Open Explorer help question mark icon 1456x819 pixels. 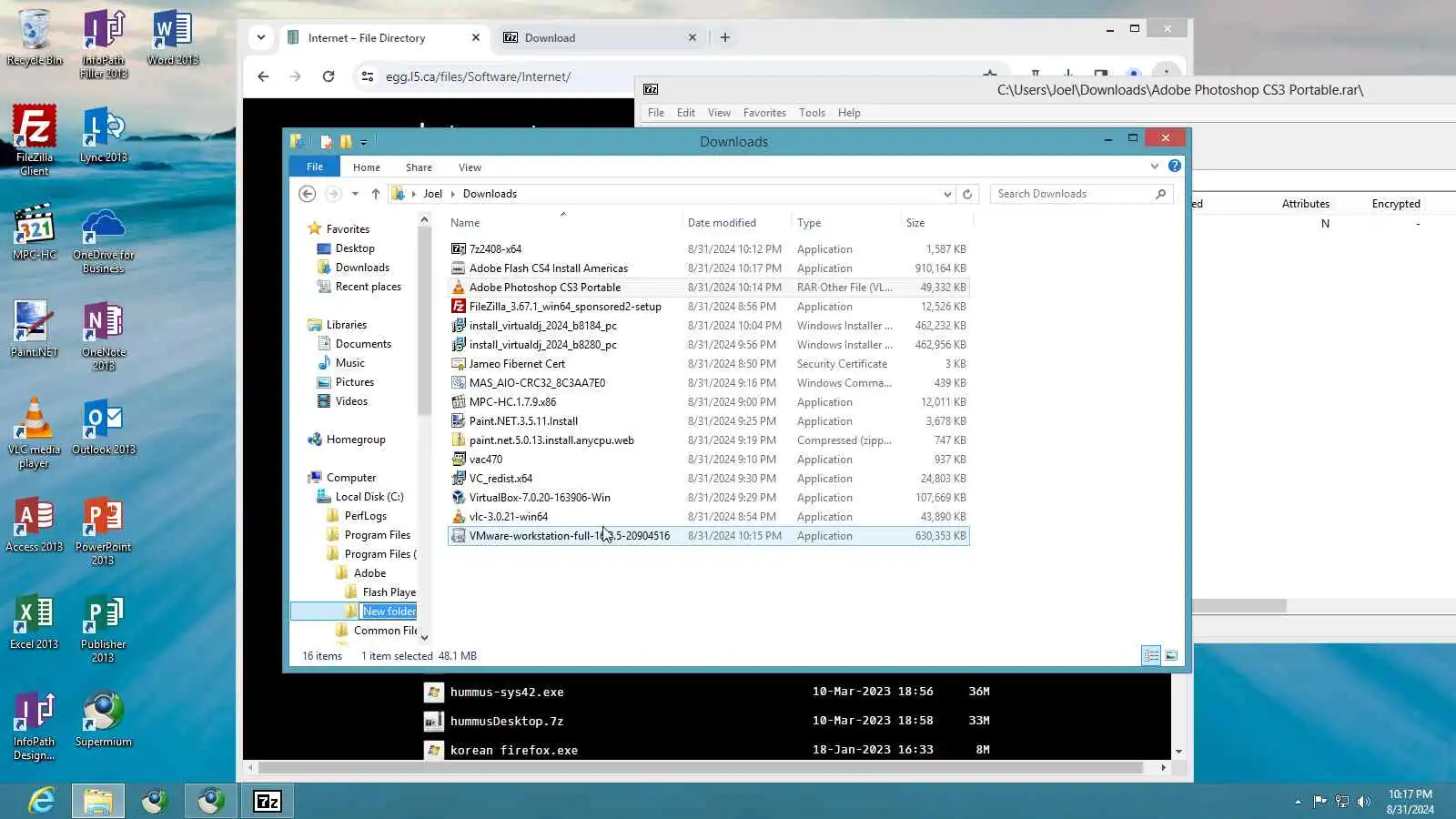click(x=1175, y=166)
